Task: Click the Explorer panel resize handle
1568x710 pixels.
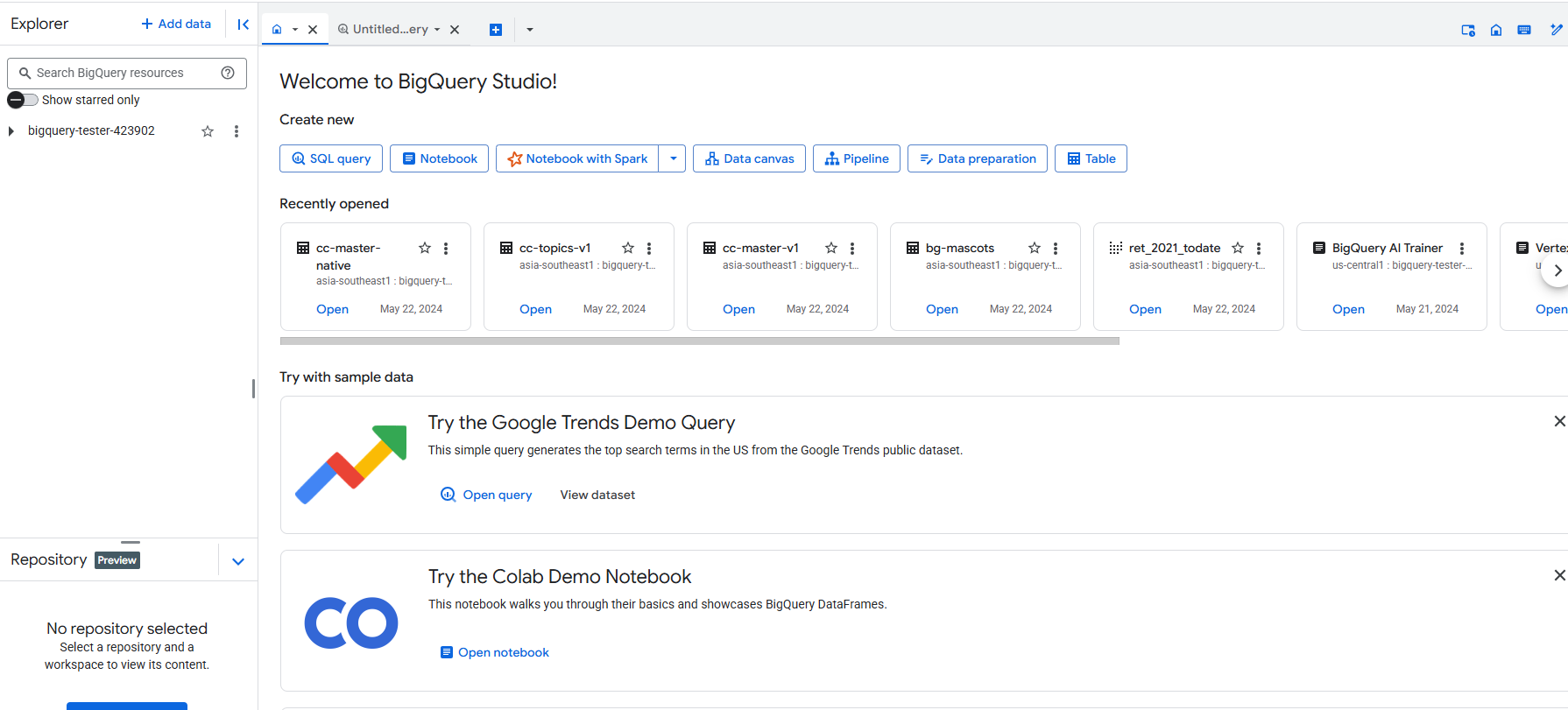Action: click(x=254, y=389)
